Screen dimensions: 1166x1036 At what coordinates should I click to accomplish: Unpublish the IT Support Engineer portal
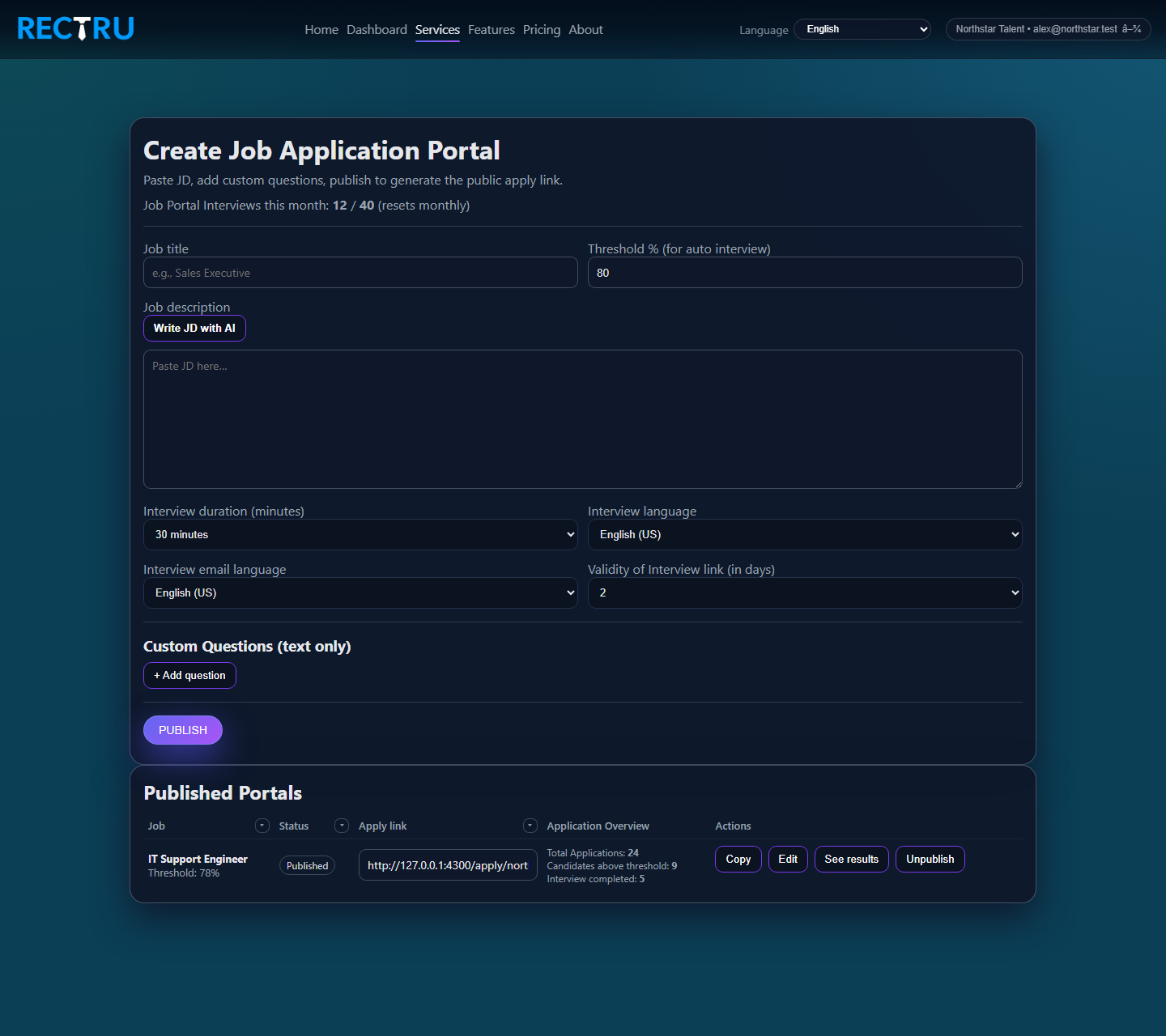(930, 859)
